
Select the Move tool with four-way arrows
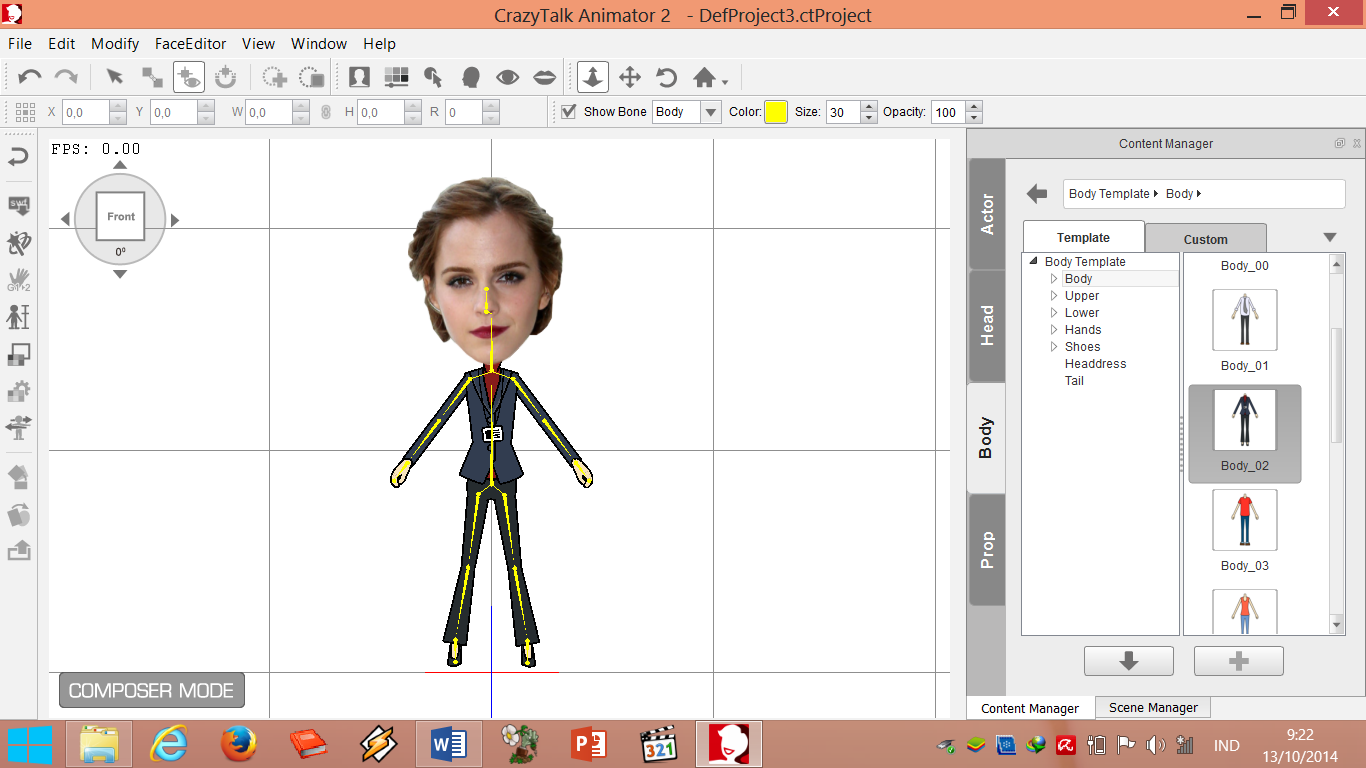click(630, 76)
